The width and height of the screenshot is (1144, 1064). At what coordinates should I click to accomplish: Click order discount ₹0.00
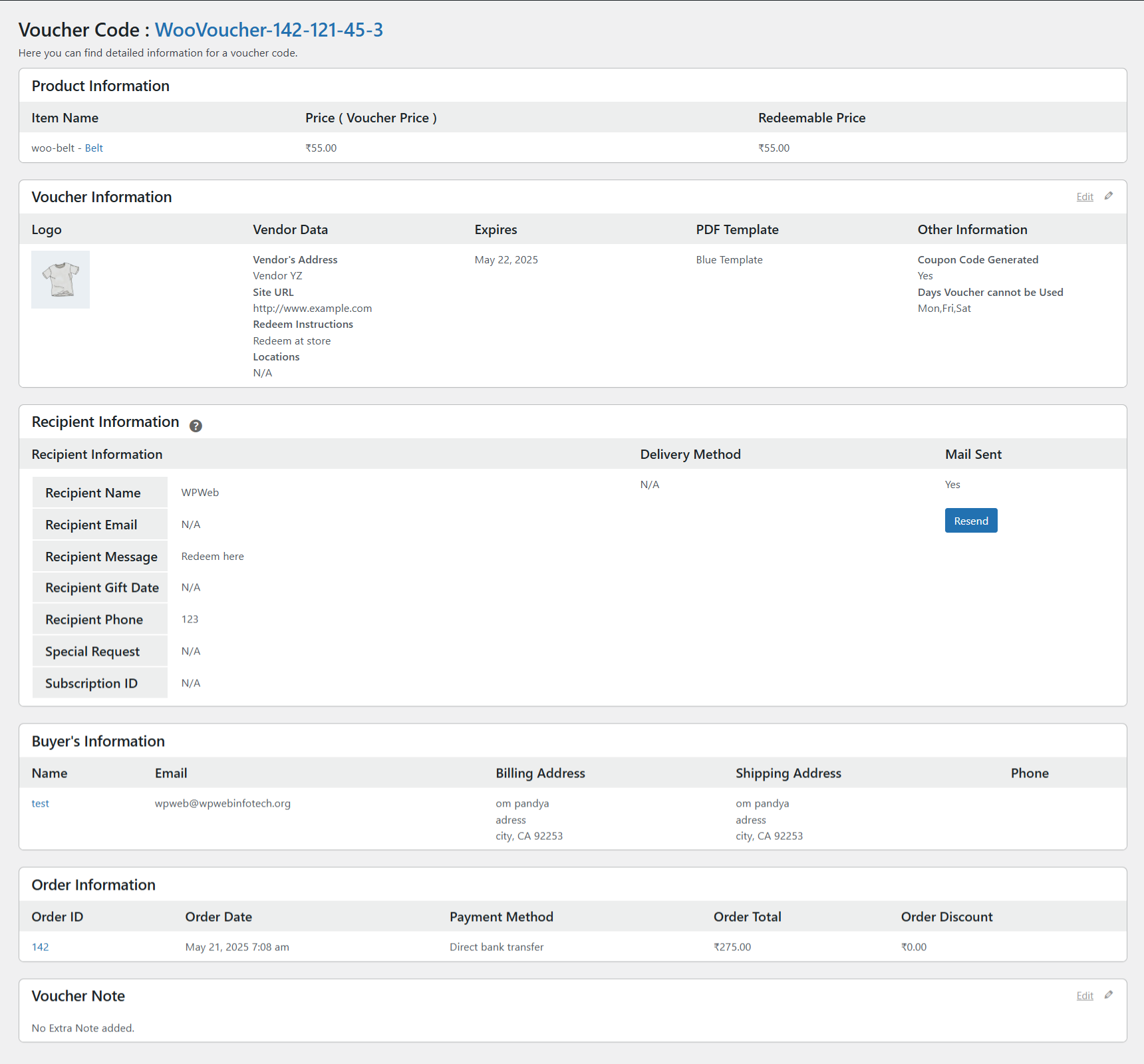[914, 947]
